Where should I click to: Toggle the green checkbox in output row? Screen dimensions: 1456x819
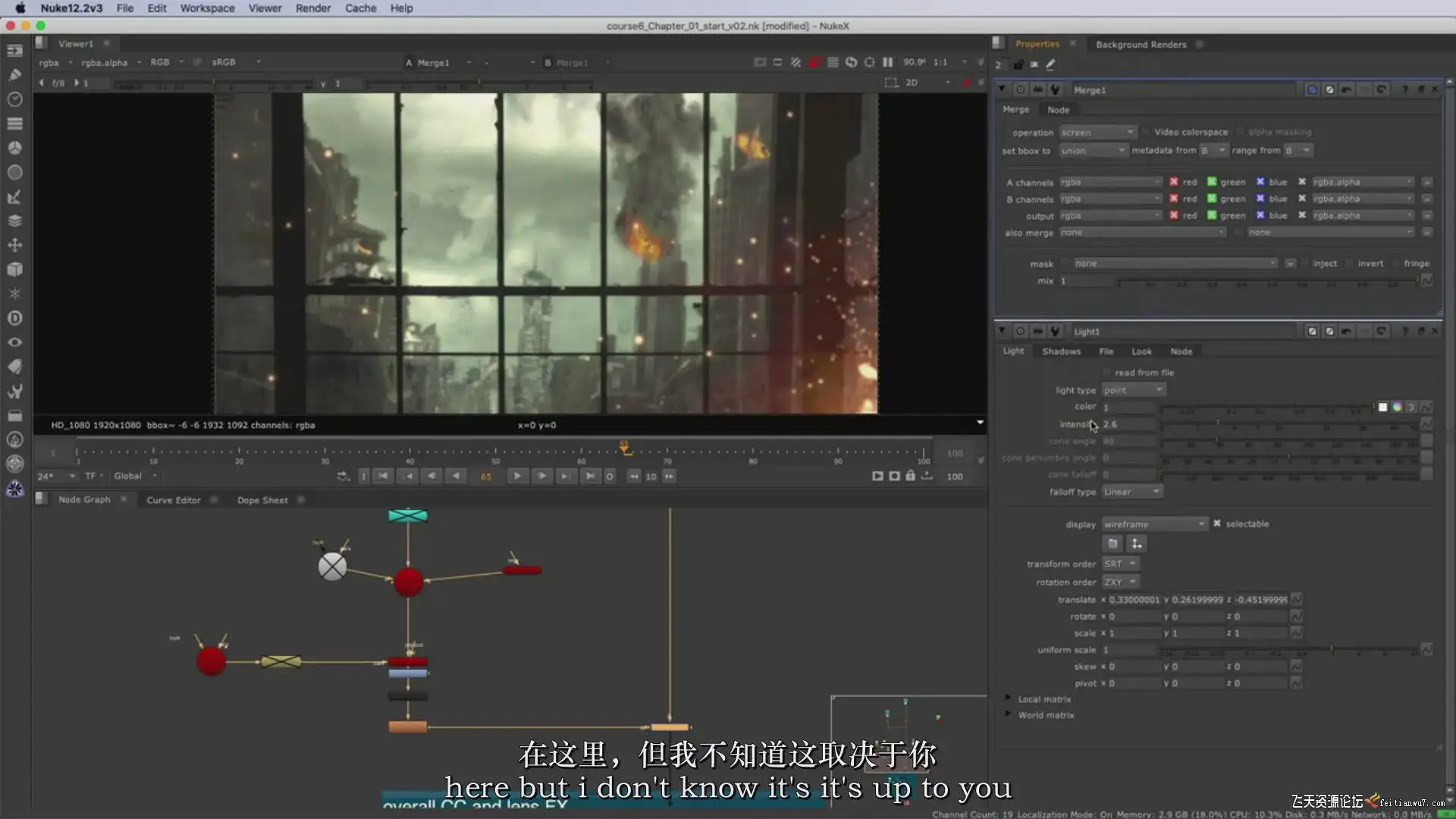click(1212, 215)
